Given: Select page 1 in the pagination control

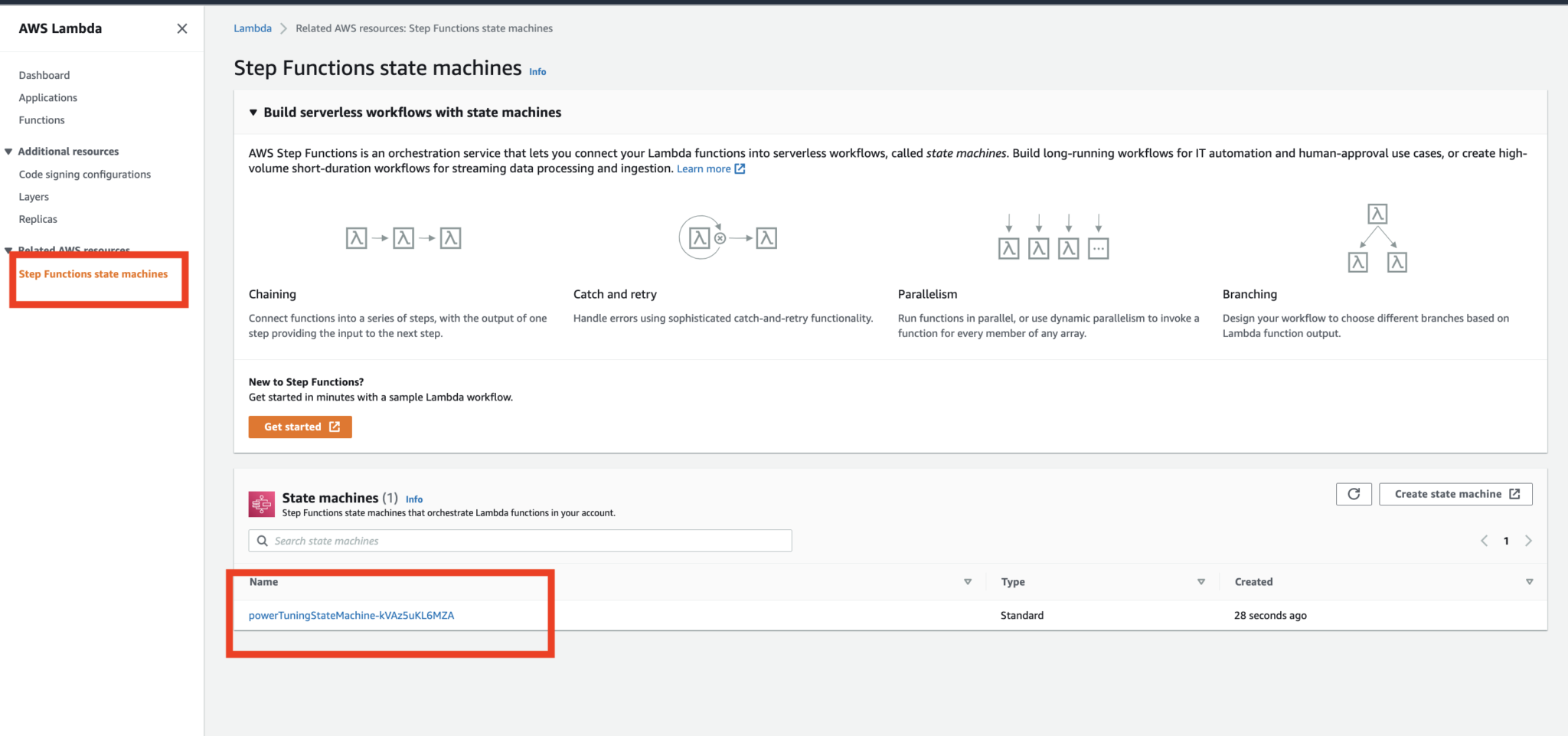Looking at the screenshot, I should pyautogui.click(x=1506, y=540).
